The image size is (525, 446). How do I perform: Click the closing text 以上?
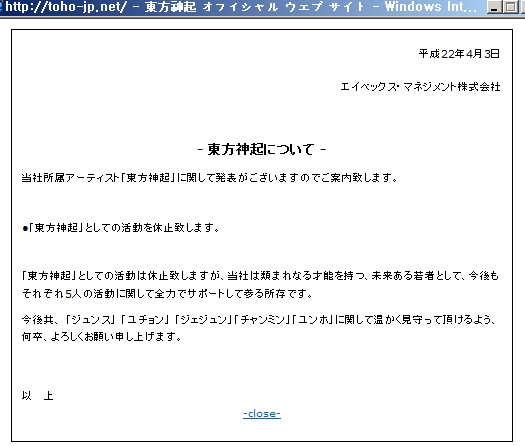pyautogui.click(x=38, y=396)
